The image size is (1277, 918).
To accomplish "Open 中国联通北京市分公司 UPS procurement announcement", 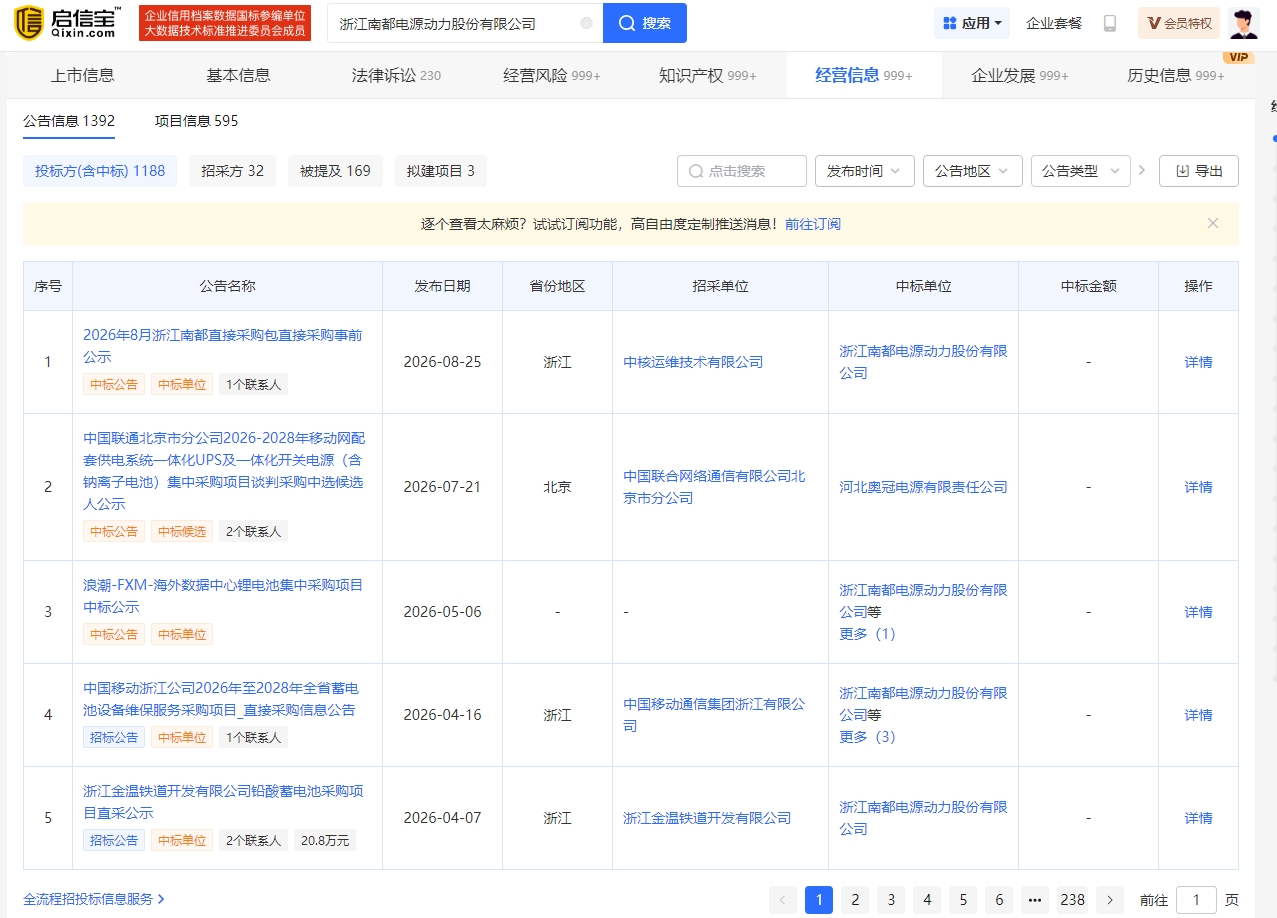I will (x=224, y=471).
